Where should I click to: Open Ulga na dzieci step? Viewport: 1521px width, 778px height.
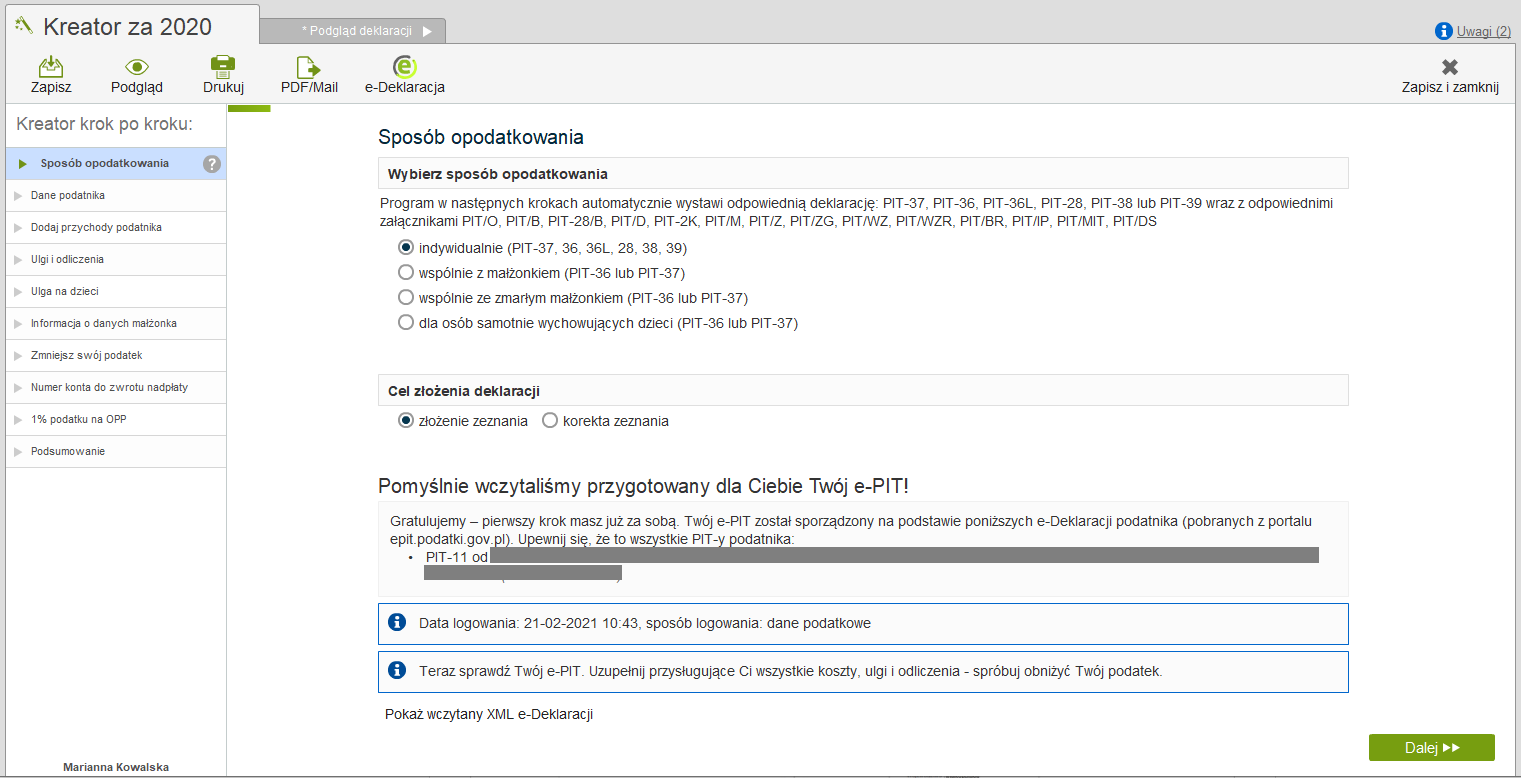point(64,292)
